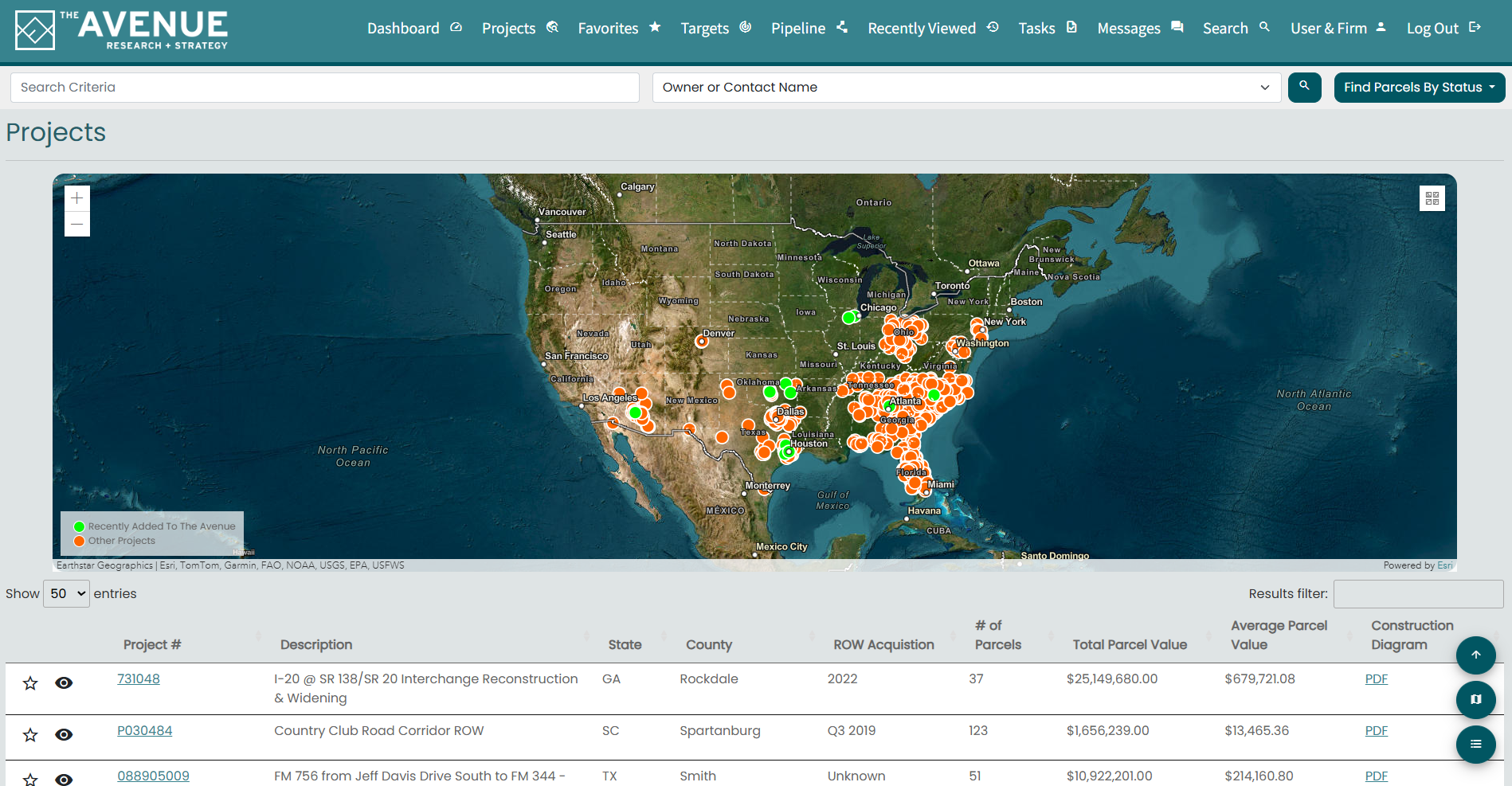Sort table by Description column
This screenshot has width=1512, height=786.
(x=316, y=645)
